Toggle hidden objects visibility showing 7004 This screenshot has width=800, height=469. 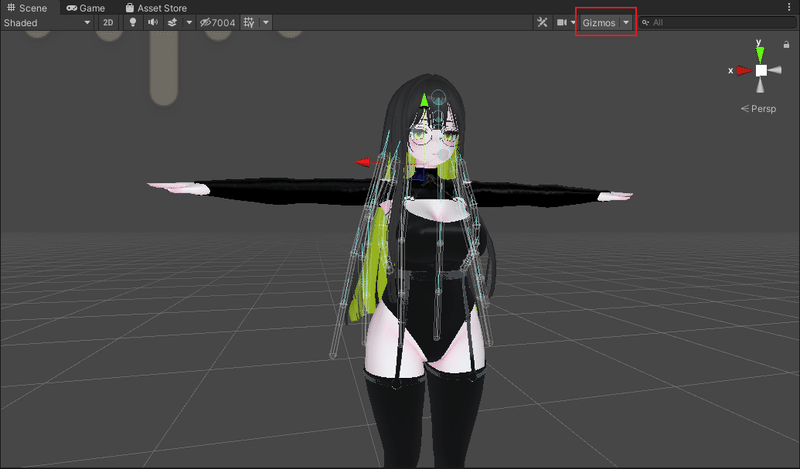tap(217, 22)
